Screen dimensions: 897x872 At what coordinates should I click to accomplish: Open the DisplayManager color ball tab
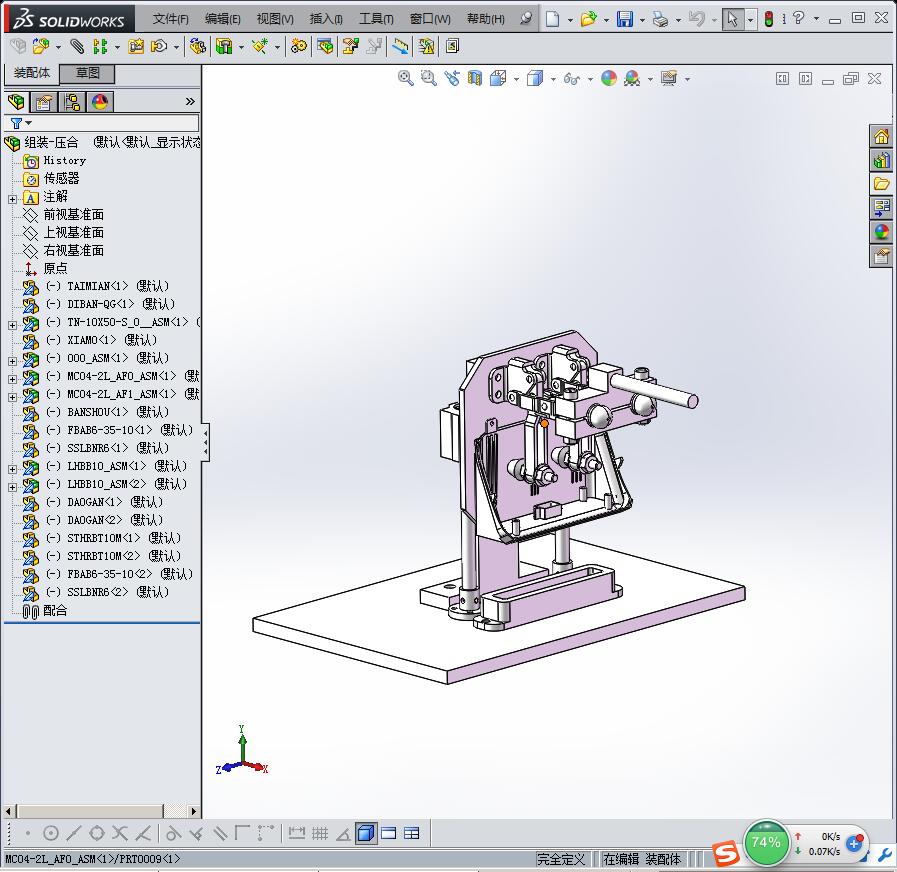click(100, 102)
